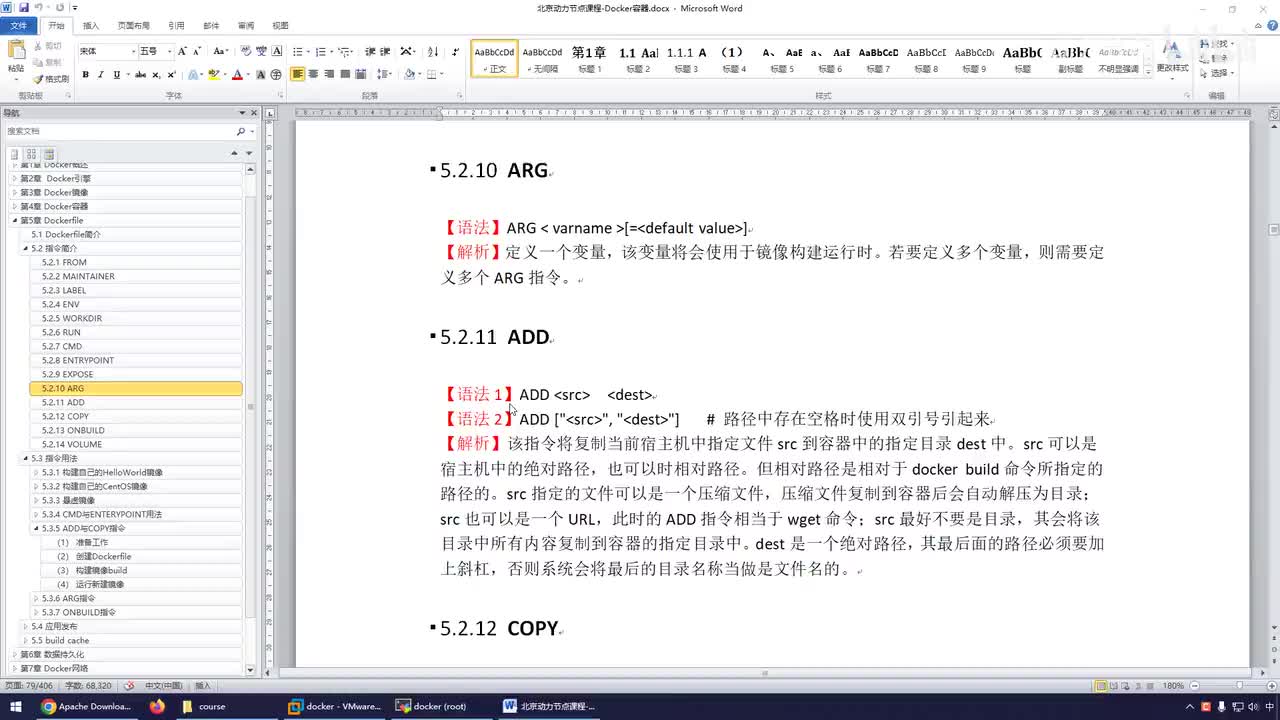The image size is (1280, 720).
Task: Select the Format Painter (格式刷) tool
Action: pos(51,79)
